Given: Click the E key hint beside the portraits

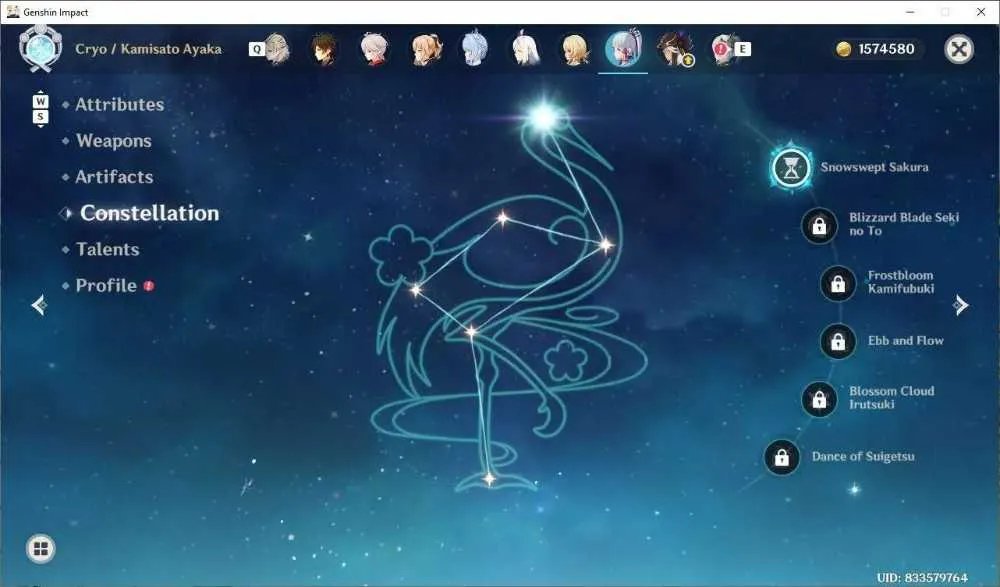Looking at the screenshot, I should click(x=742, y=49).
